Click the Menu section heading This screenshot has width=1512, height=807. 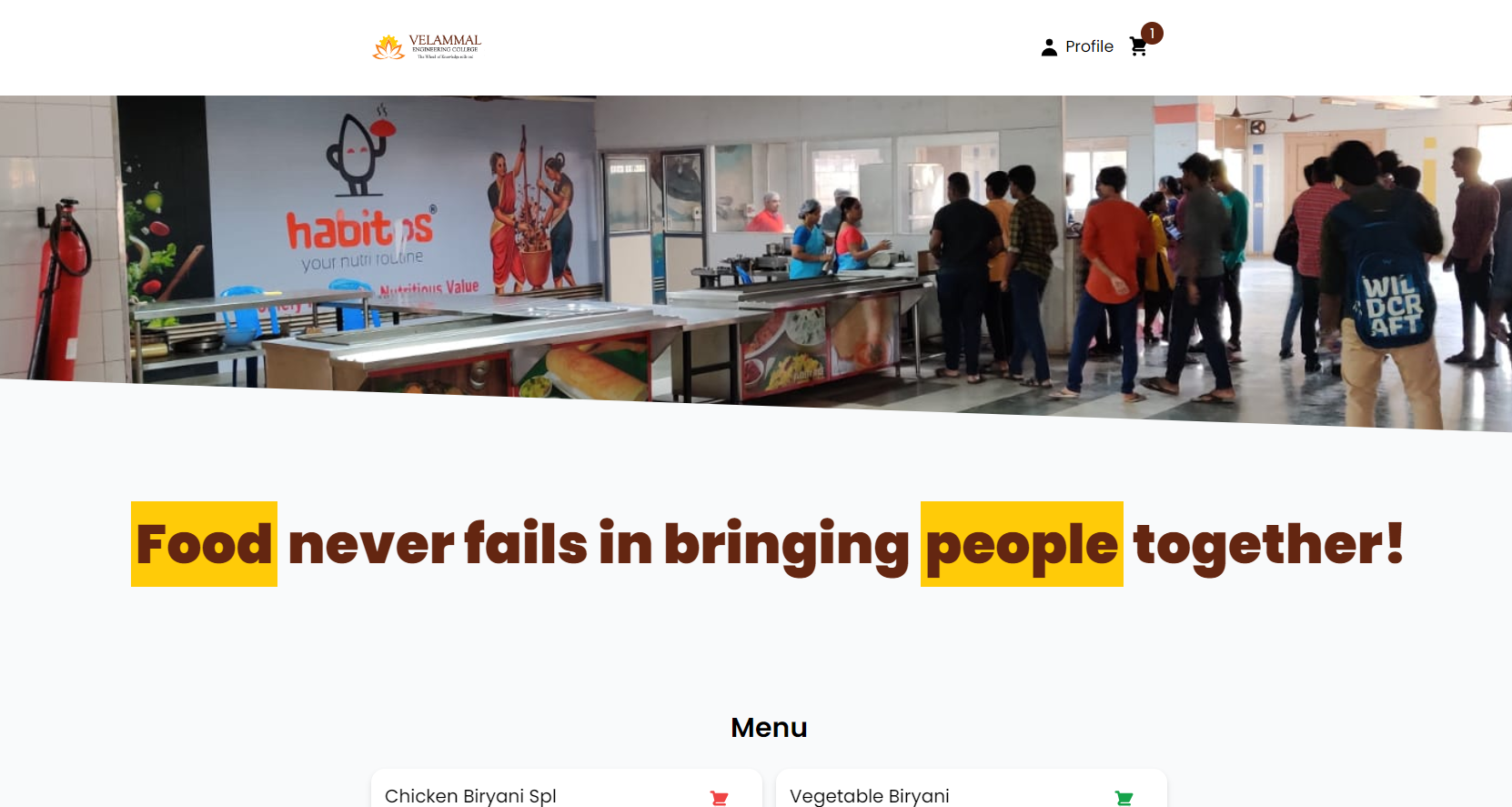[769, 728]
